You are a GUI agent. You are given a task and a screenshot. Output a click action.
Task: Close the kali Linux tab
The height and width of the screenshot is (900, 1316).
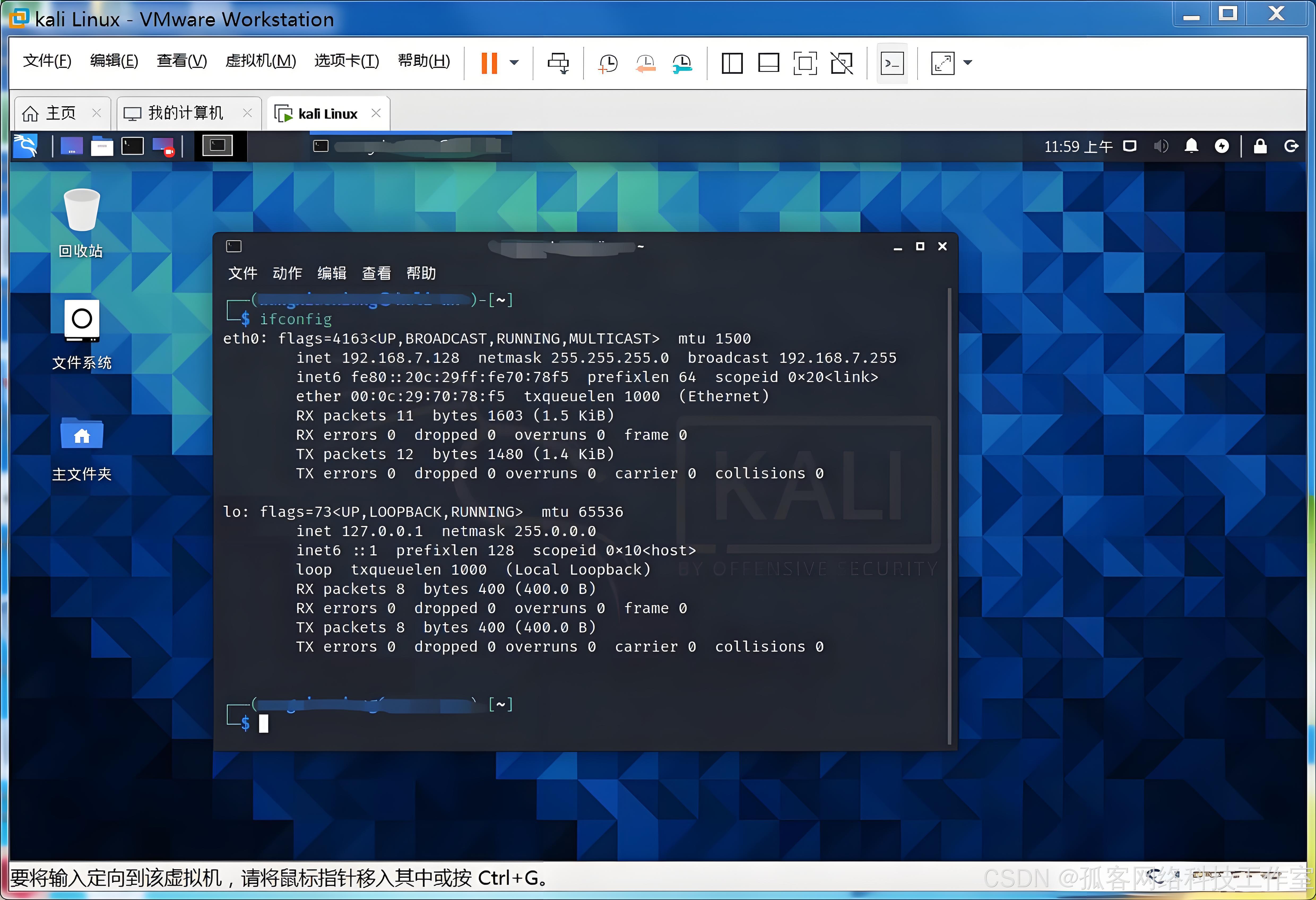pos(376,113)
